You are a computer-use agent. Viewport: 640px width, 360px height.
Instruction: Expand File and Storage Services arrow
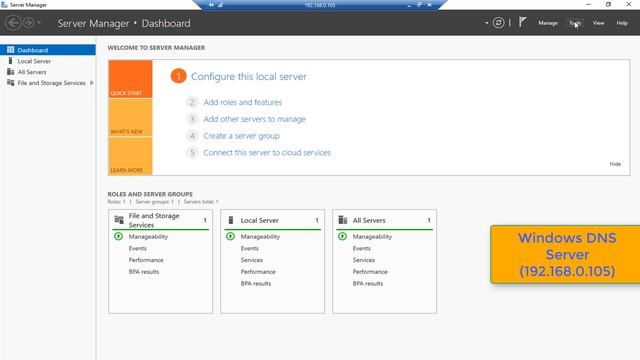(x=92, y=83)
